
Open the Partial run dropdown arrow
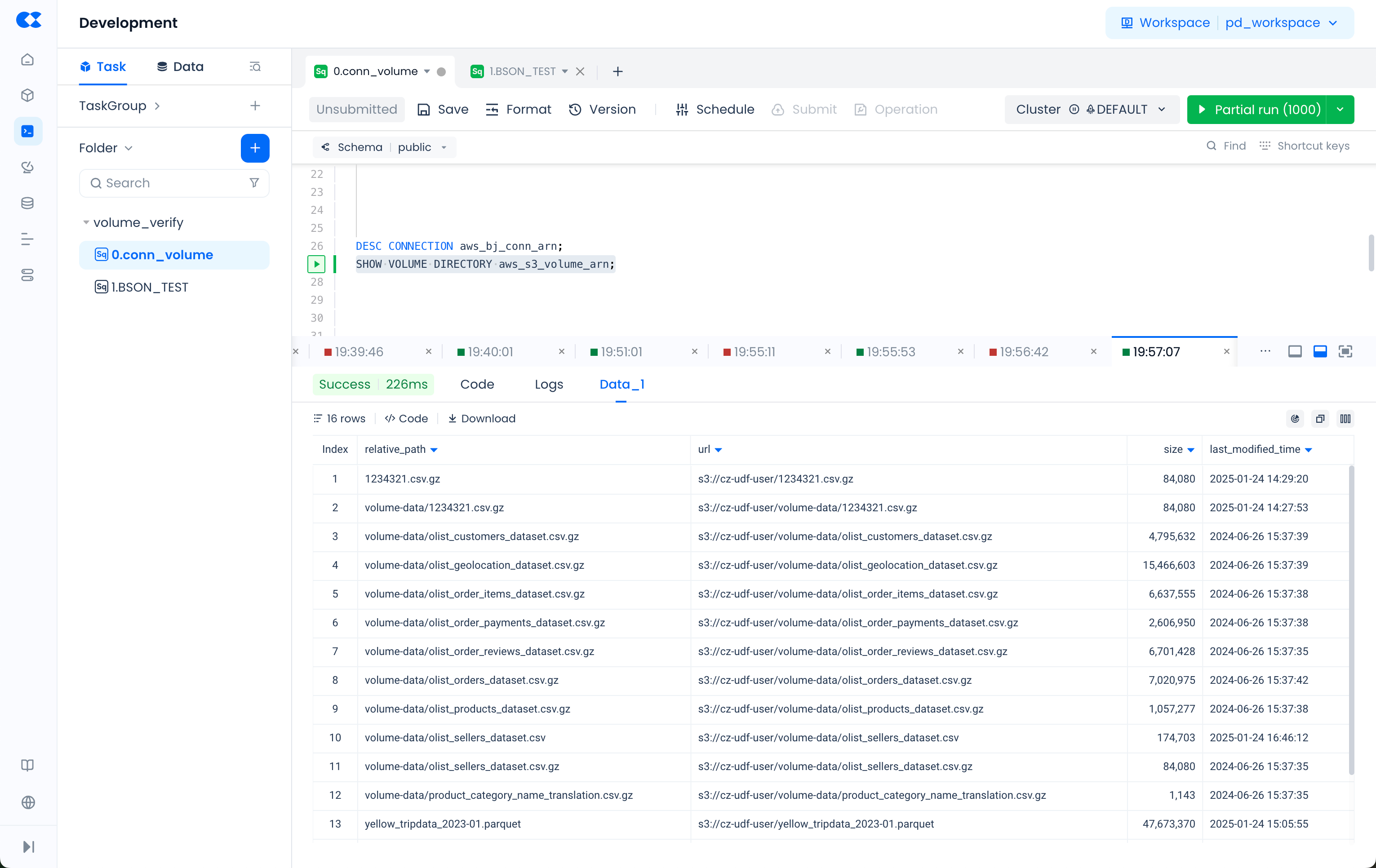[1340, 110]
